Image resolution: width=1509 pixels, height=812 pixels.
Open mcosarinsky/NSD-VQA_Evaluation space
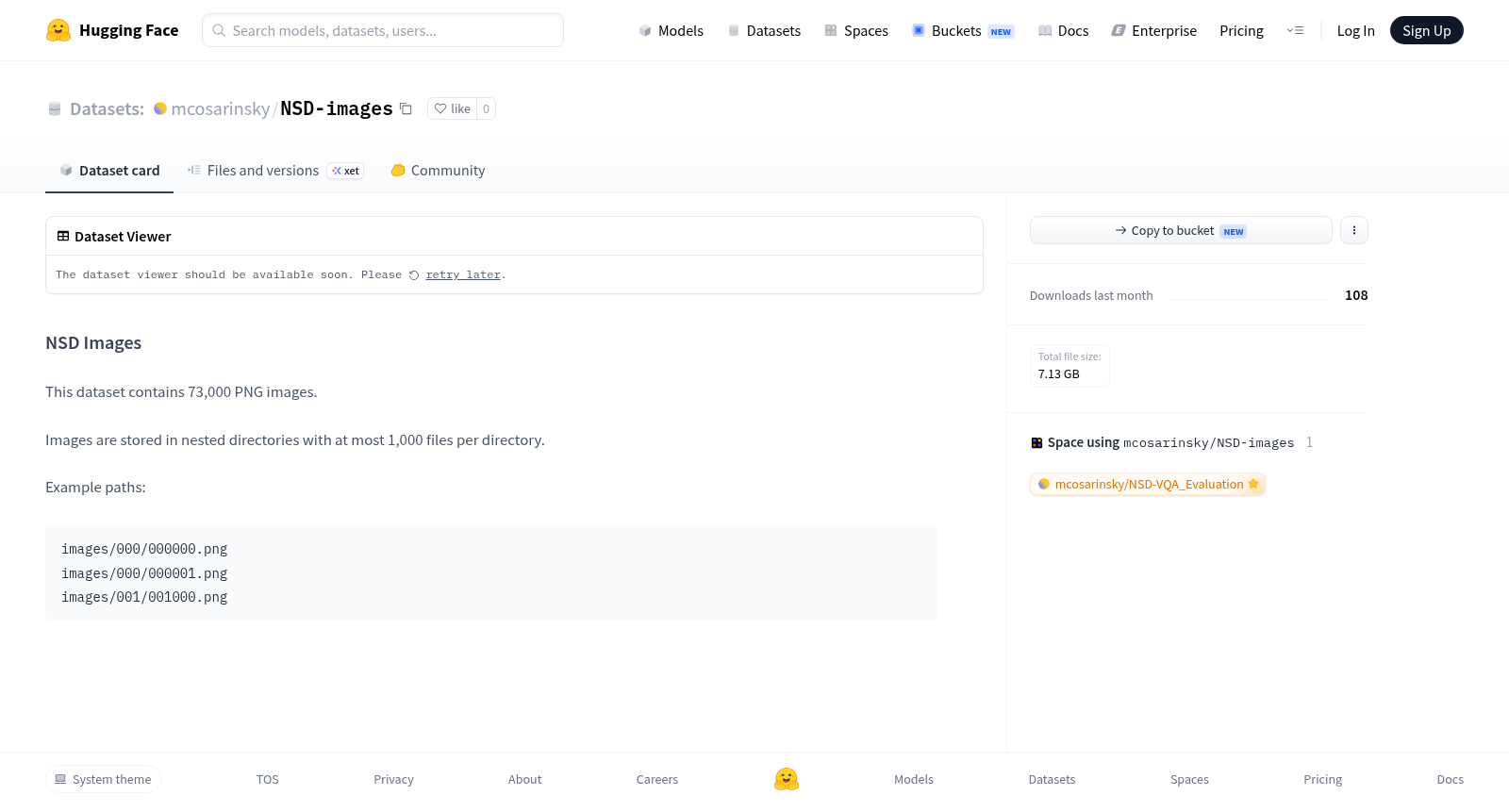point(1147,484)
